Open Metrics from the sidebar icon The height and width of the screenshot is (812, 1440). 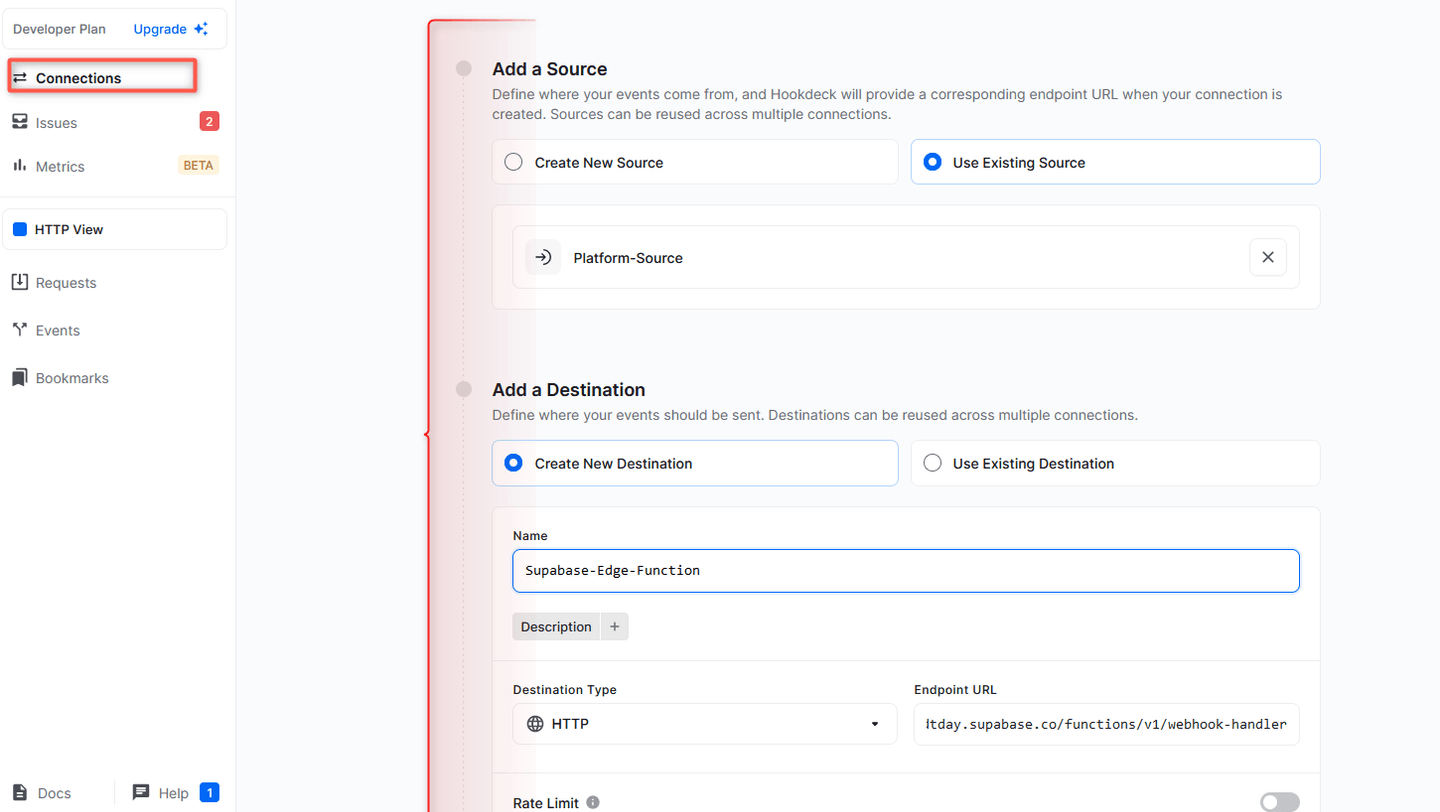point(21,166)
